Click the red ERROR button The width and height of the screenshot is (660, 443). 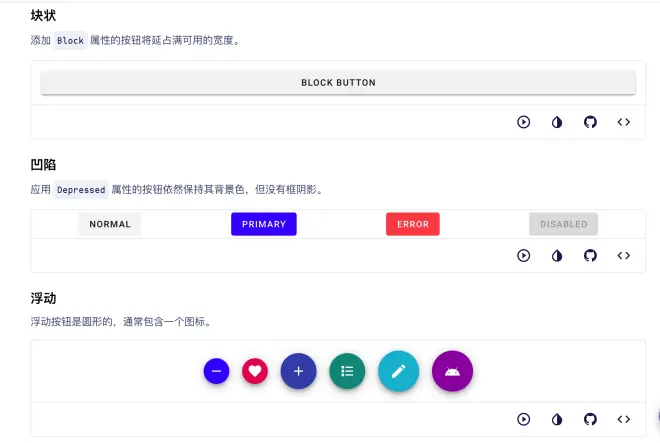413,224
